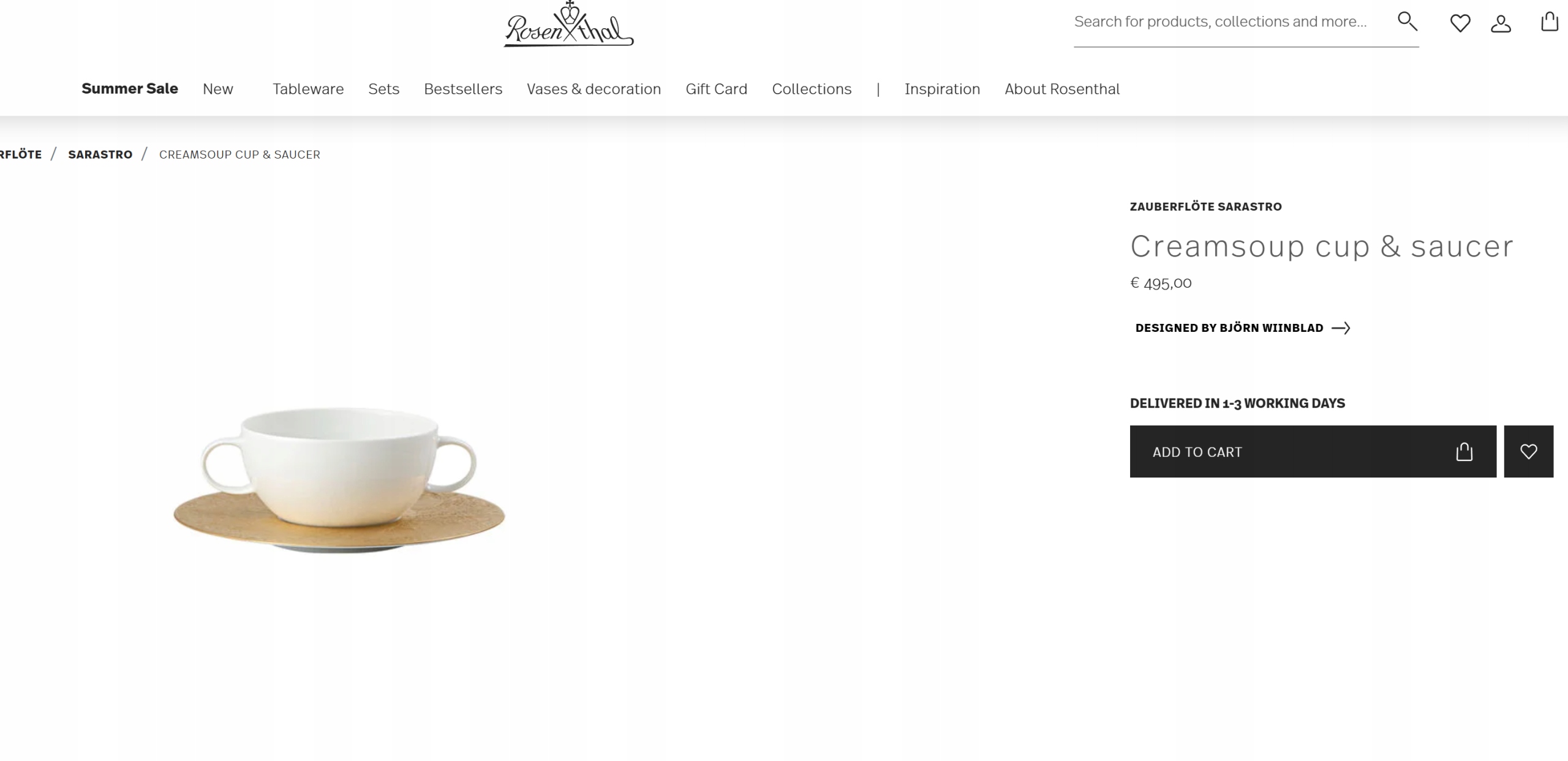
Task: Open the user account icon
Action: tap(1501, 23)
